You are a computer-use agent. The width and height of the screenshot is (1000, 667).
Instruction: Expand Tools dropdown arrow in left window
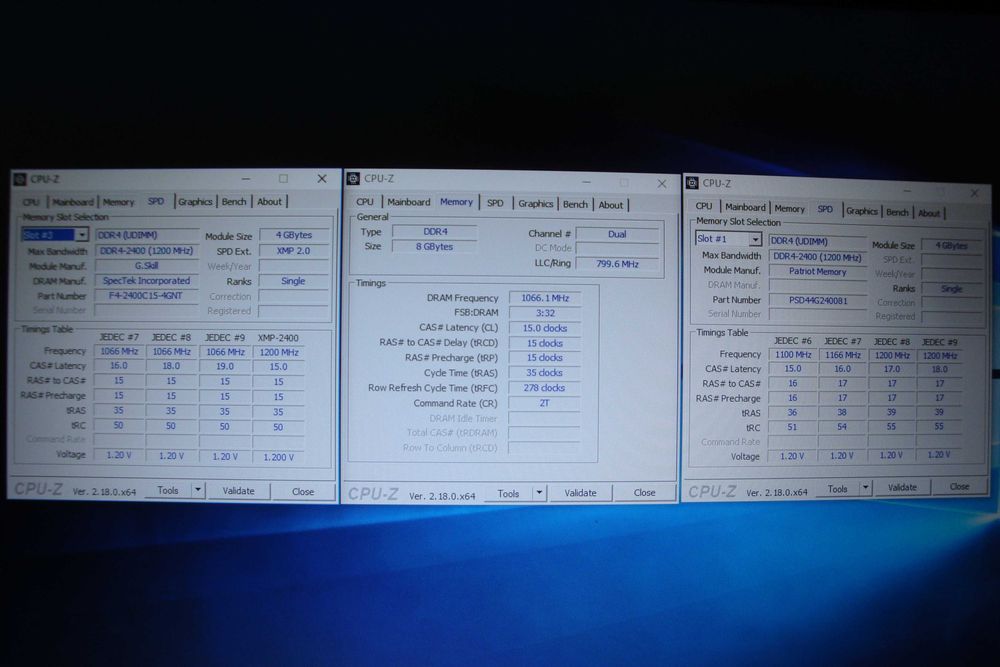(198, 490)
